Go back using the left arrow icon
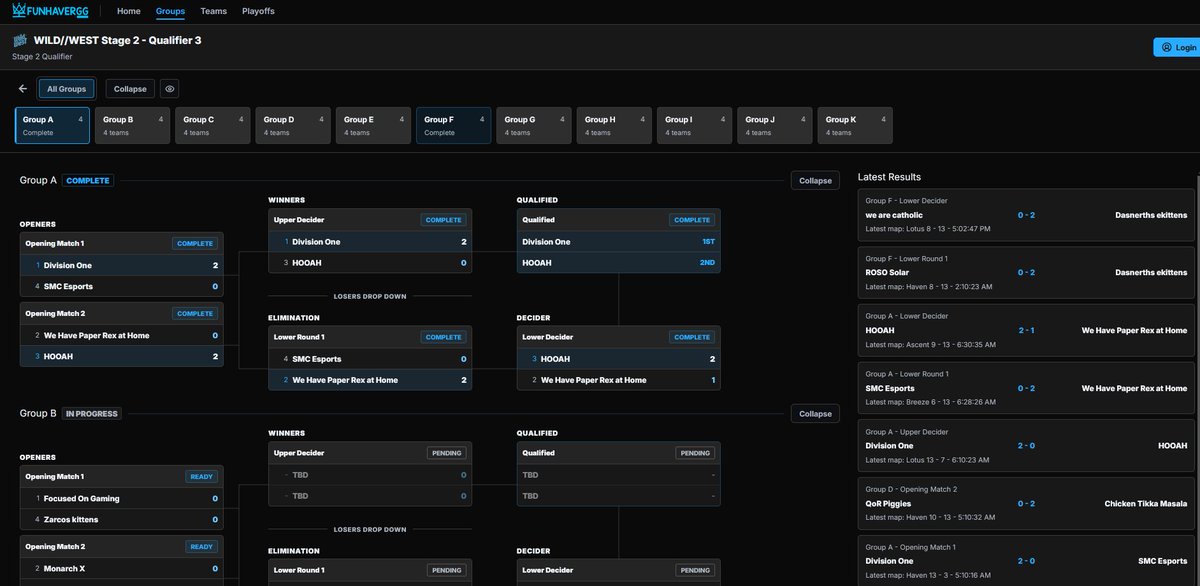1200x586 pixels. (23, 89)
